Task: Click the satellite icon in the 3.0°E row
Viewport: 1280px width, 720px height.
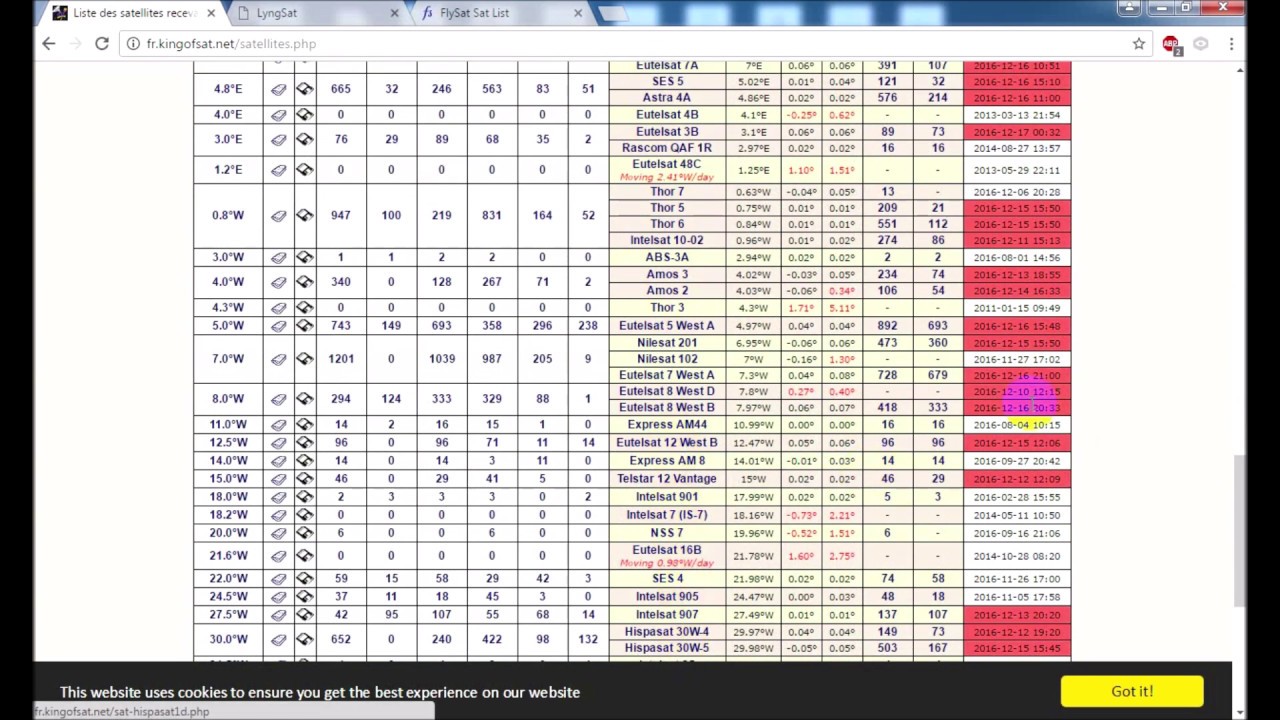Action: [x=304, y=139]
